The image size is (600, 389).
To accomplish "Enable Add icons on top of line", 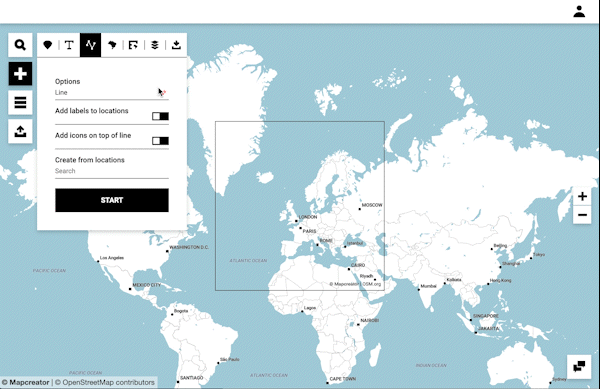I will coord(160,141).
